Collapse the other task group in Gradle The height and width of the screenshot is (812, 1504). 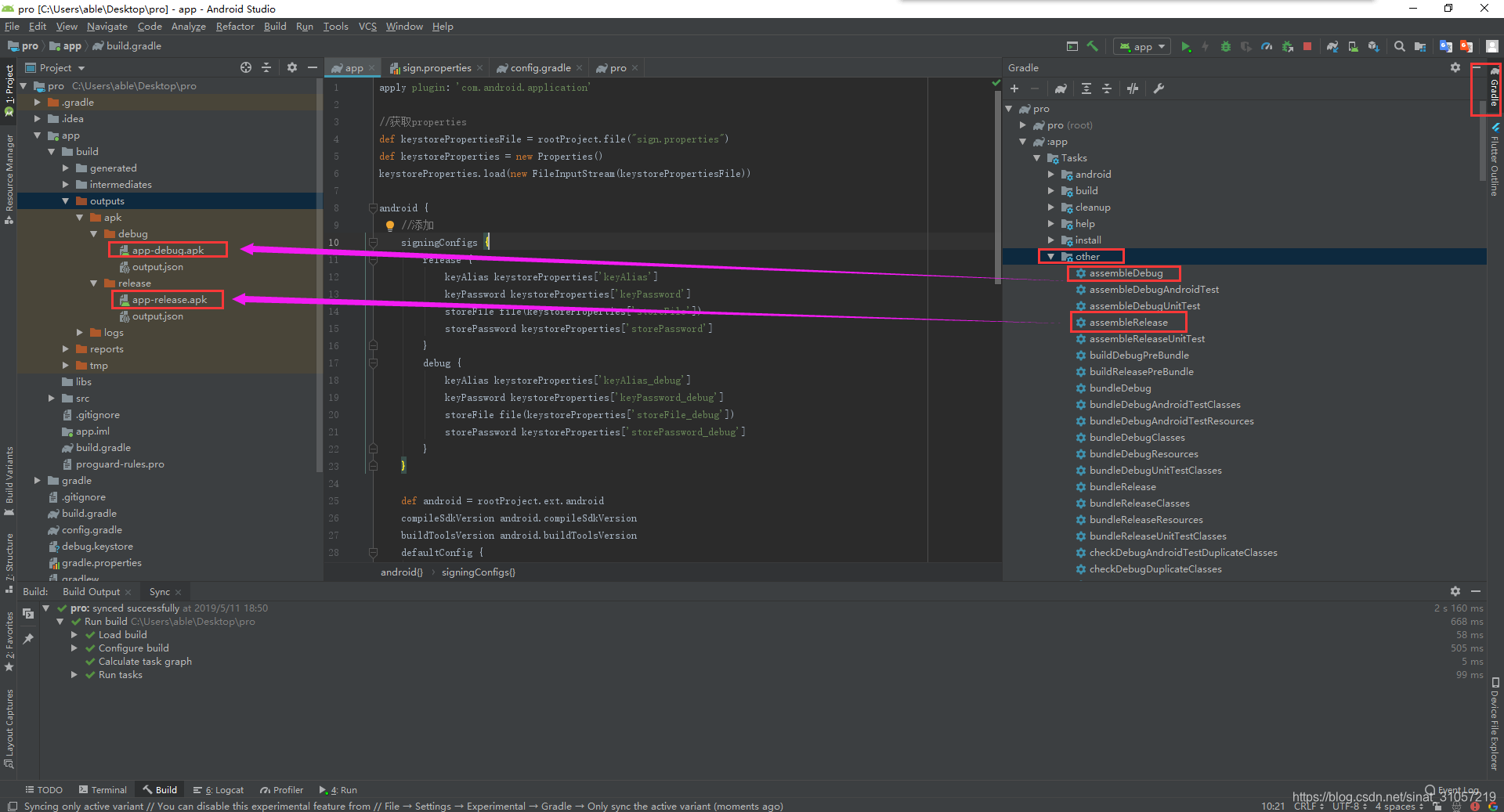point(1051,257)
